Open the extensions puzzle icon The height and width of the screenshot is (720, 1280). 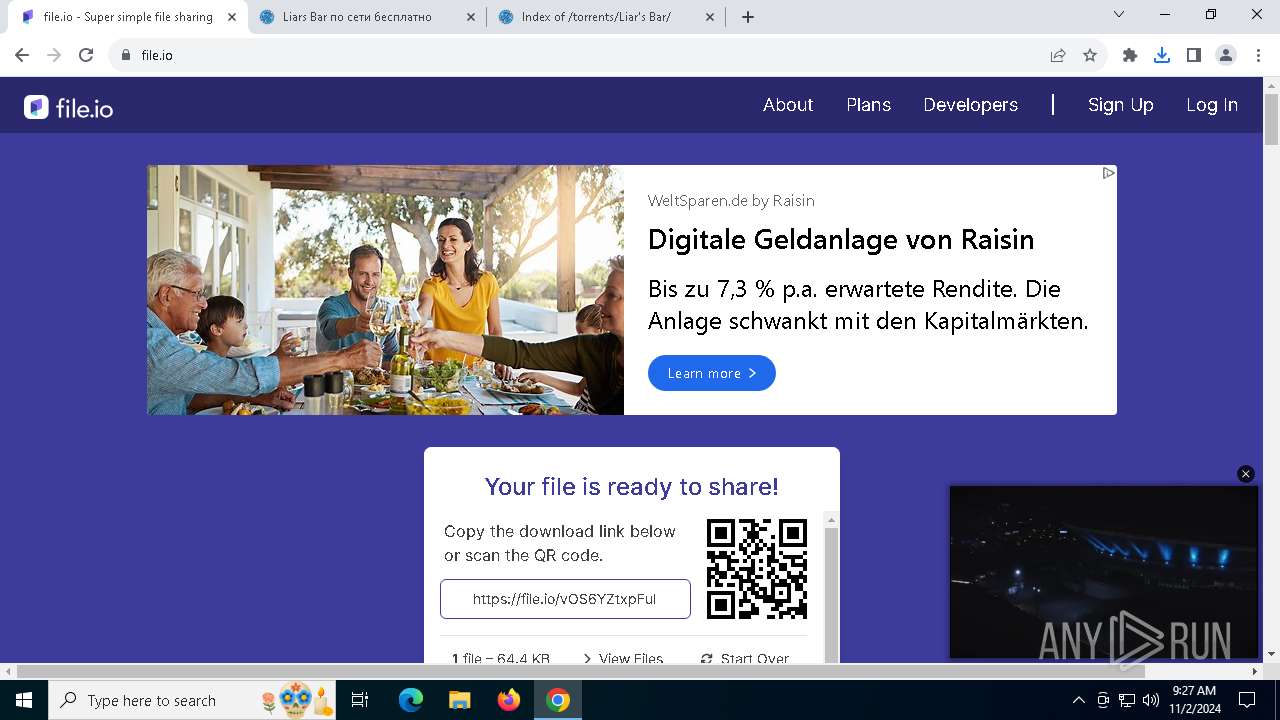(x=1130, y=55)
